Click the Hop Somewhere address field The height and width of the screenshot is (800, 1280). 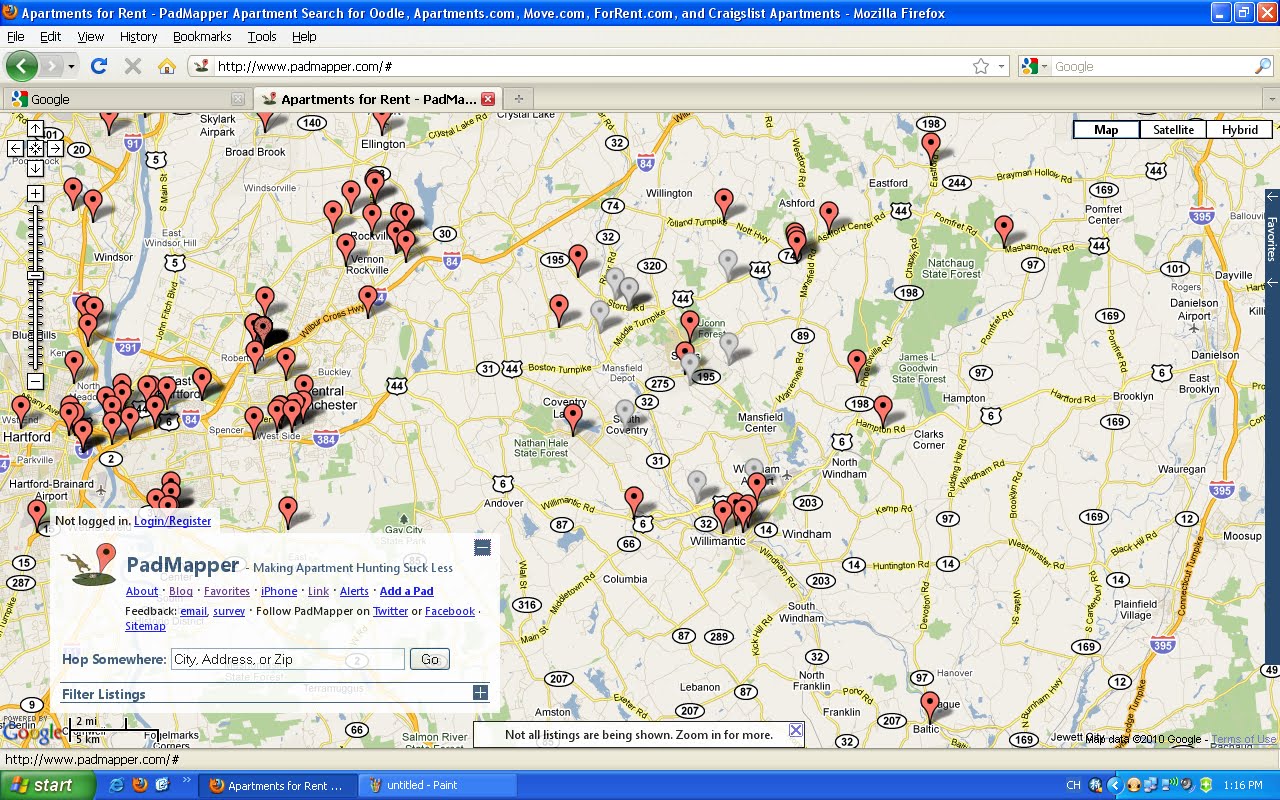pyautogui.click(x=288, y=659)
